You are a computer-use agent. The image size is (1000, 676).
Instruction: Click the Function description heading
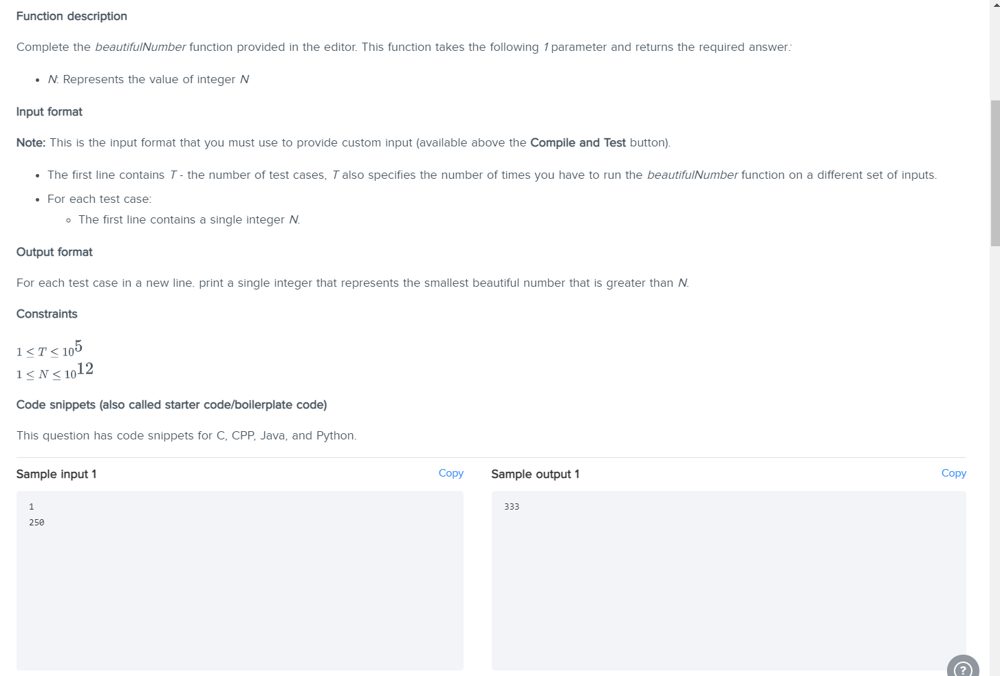coord(71,16)
